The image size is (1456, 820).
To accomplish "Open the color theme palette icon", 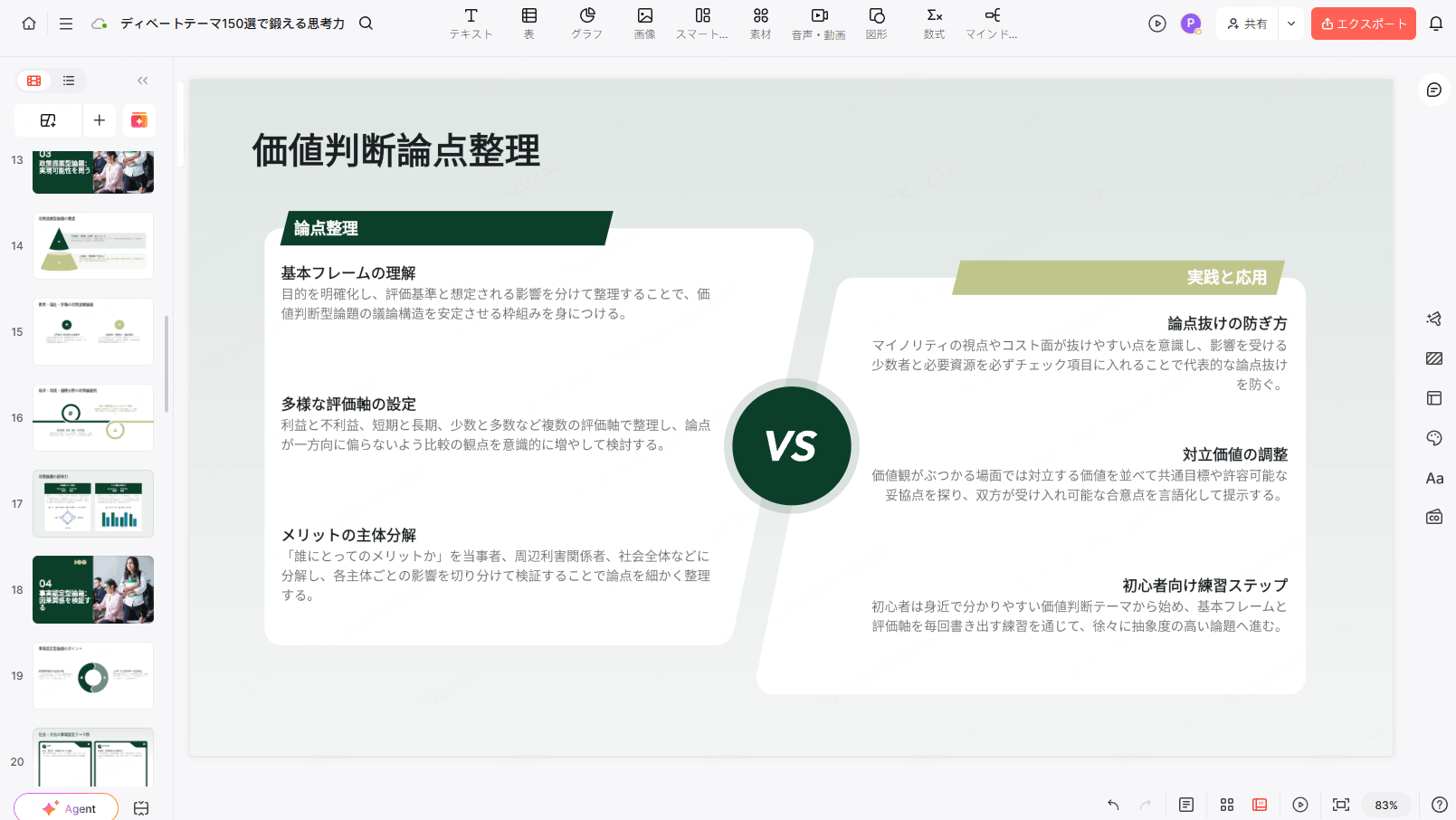I will [x=1434, y=438].
